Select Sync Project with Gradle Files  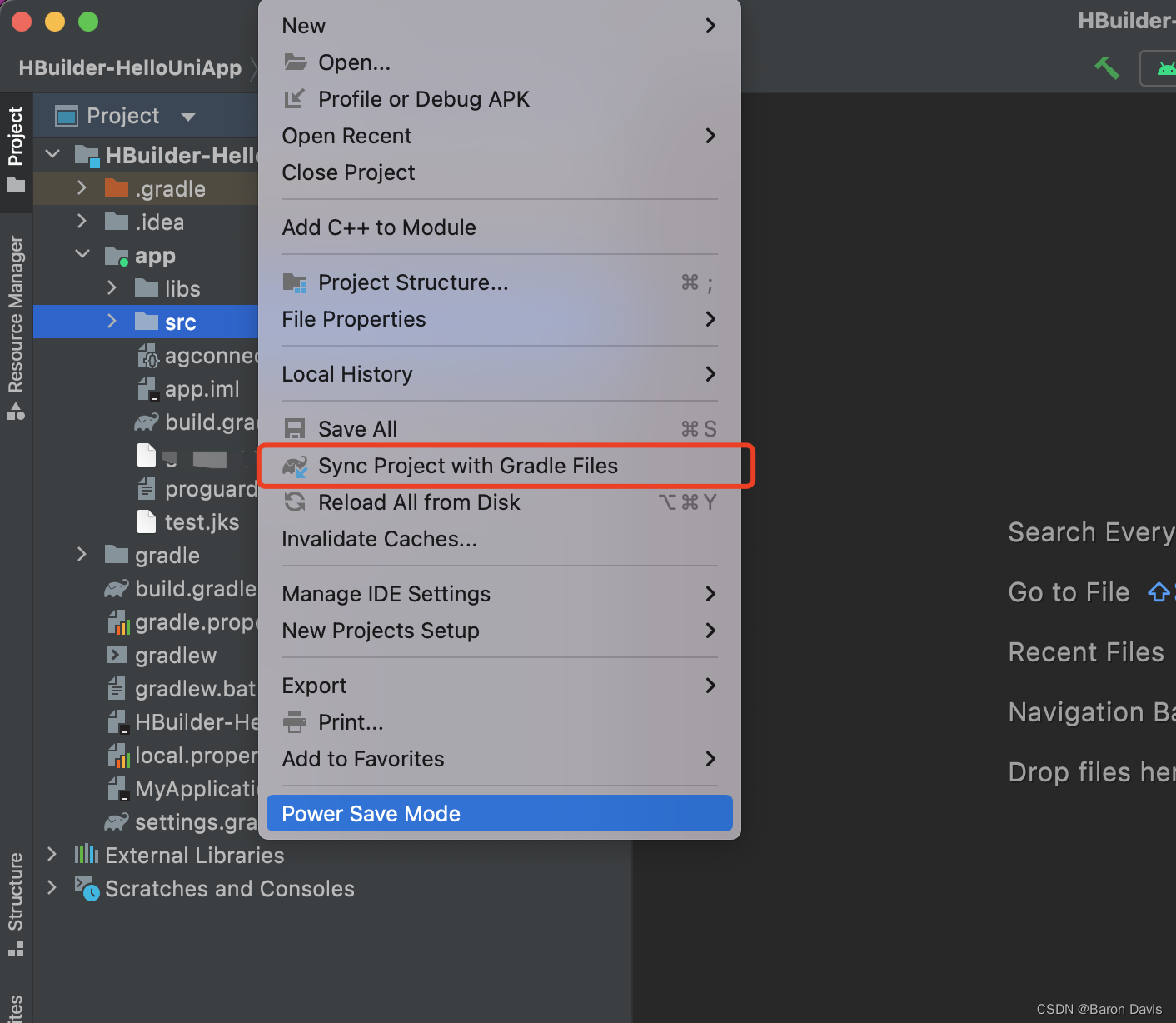tap(500, 466)
